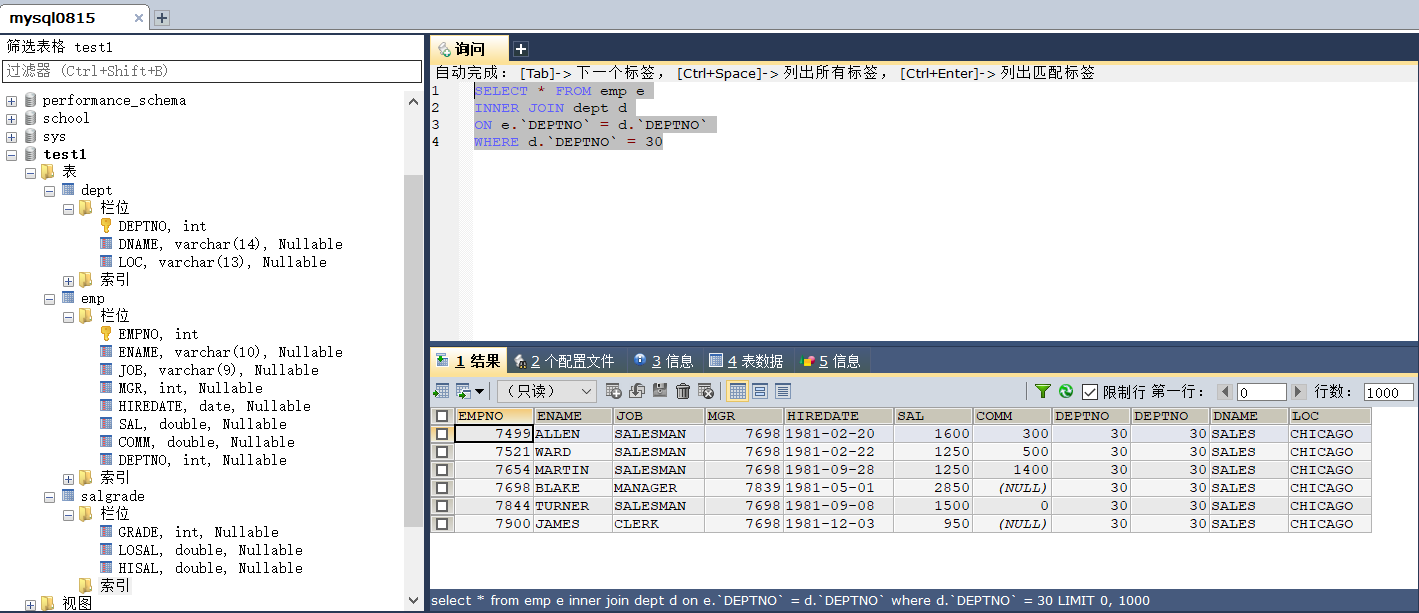The width and height of the screenshot is (1419, 613).
Task: Toggle the 限制行 limit rows checkbox
Action: pos(1090,392)
